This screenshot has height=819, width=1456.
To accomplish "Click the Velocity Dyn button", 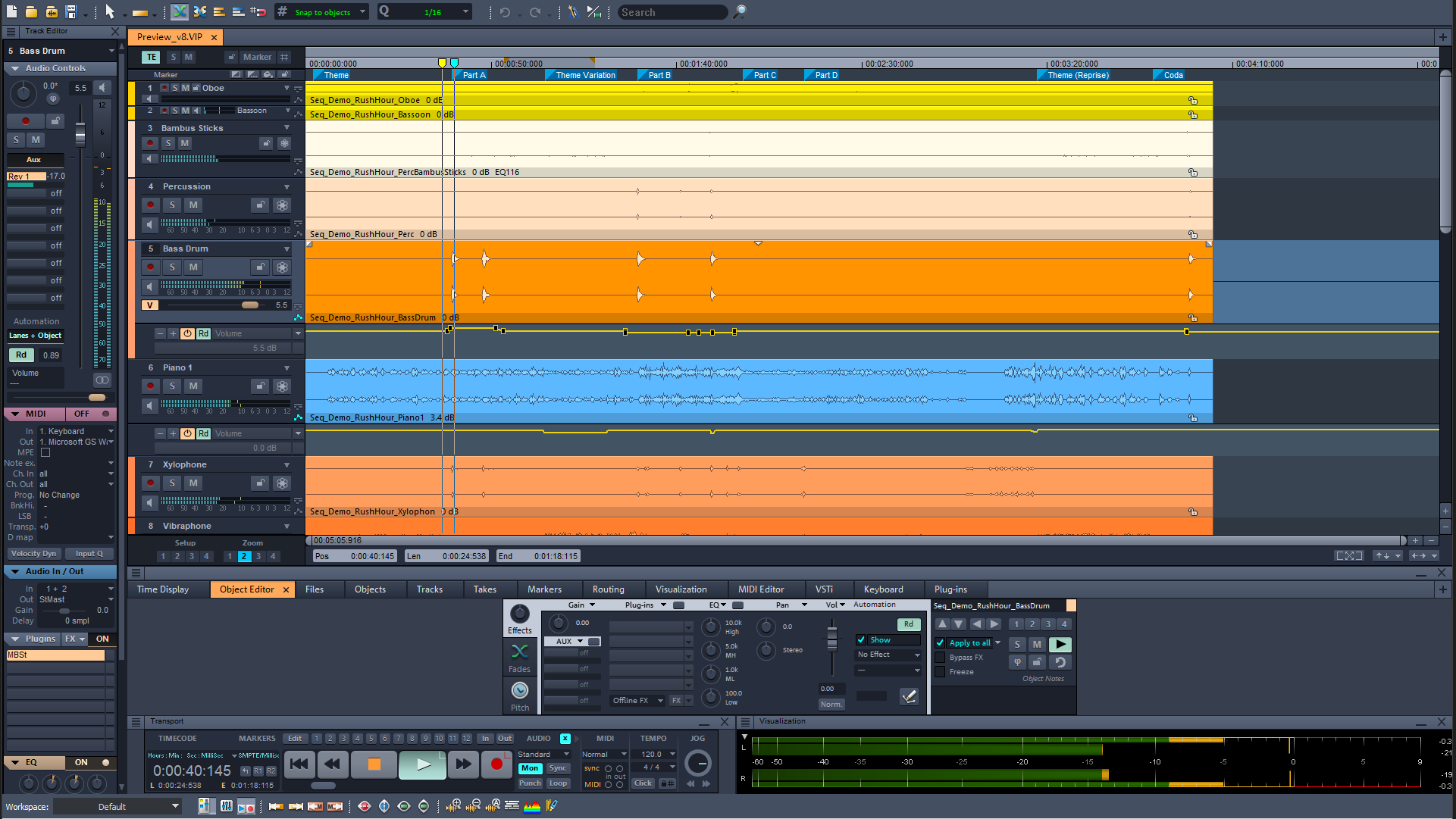I will [33, 554].
